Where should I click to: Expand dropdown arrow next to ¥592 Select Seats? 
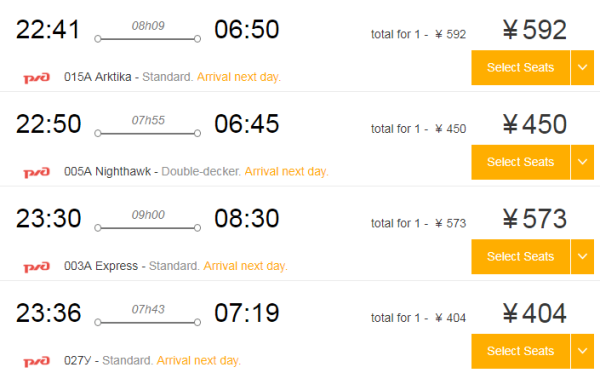click(x=582, y=67)
